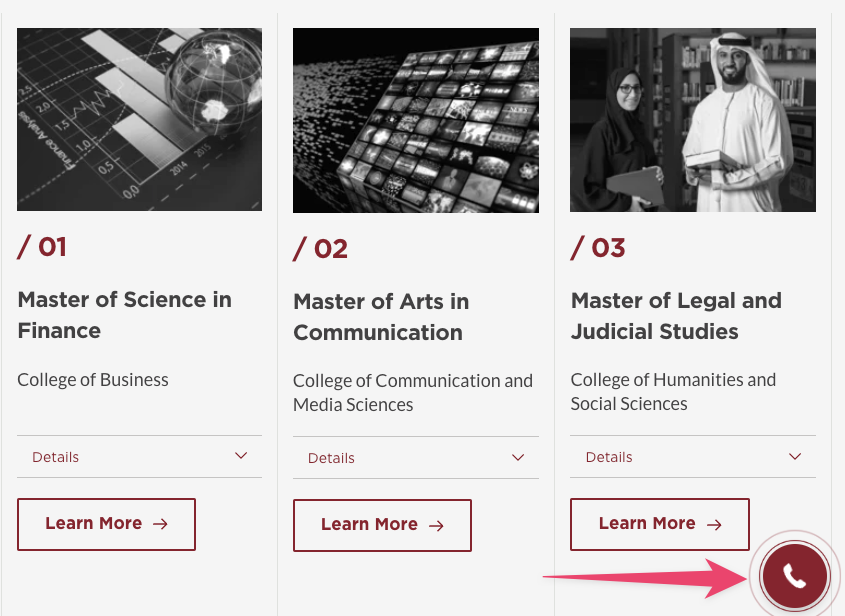Open Details label for Communication and Media Sciences program
The image size is (845, 616).
pyautogui.click(x=332, y=458)
